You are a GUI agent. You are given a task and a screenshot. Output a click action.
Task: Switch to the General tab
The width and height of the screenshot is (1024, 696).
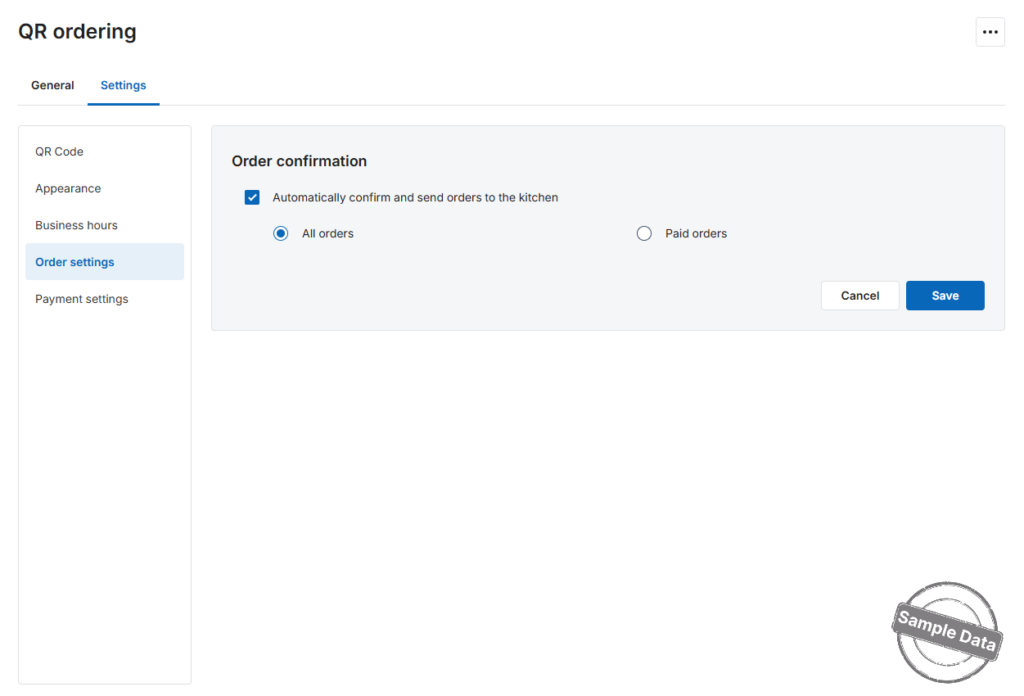(x=52, y=86)
